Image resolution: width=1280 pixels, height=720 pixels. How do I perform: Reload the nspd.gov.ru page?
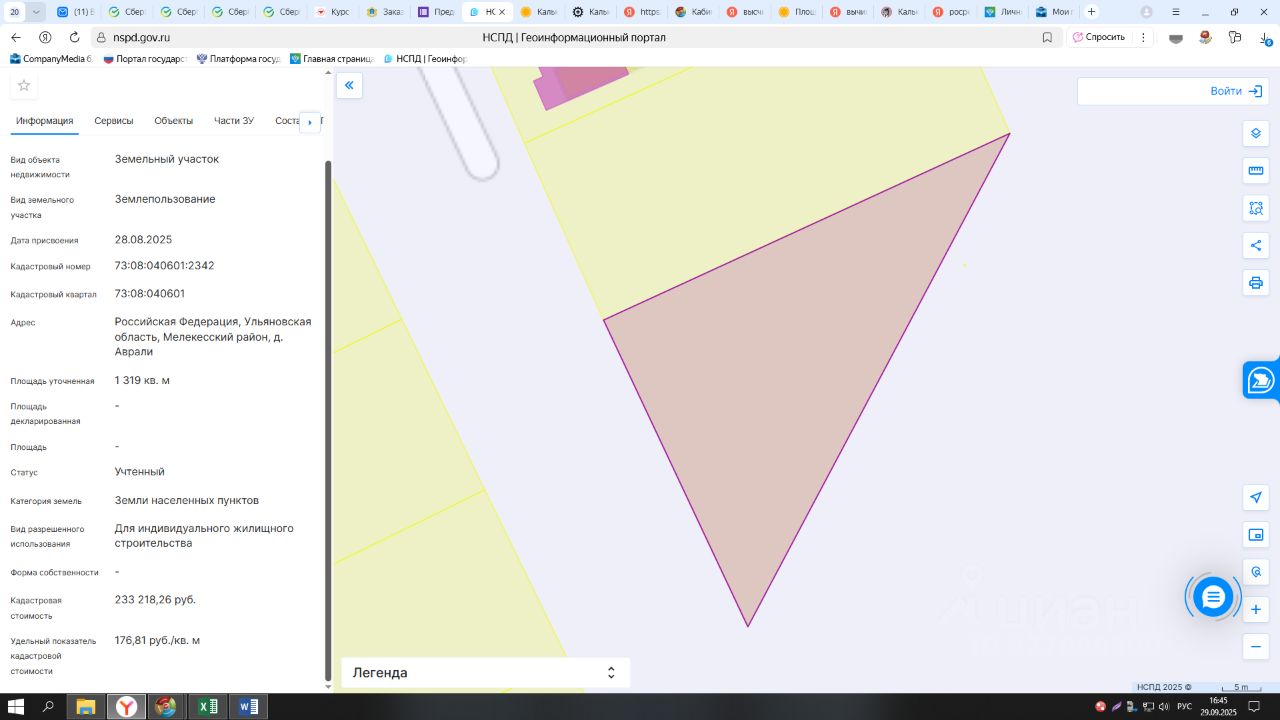point(74,37)
